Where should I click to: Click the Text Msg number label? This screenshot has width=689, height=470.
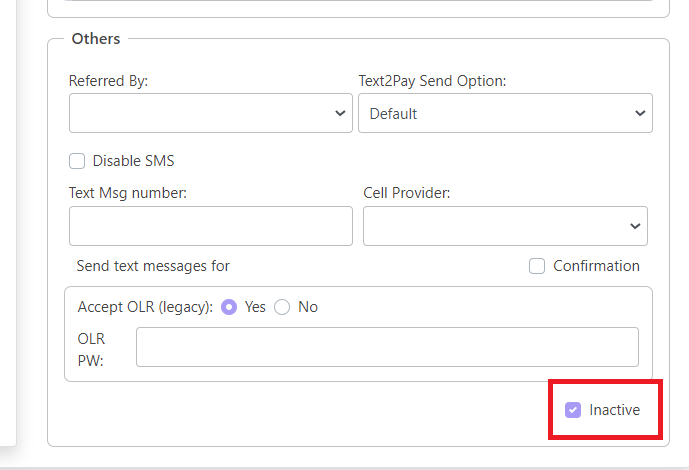[128, 193]
